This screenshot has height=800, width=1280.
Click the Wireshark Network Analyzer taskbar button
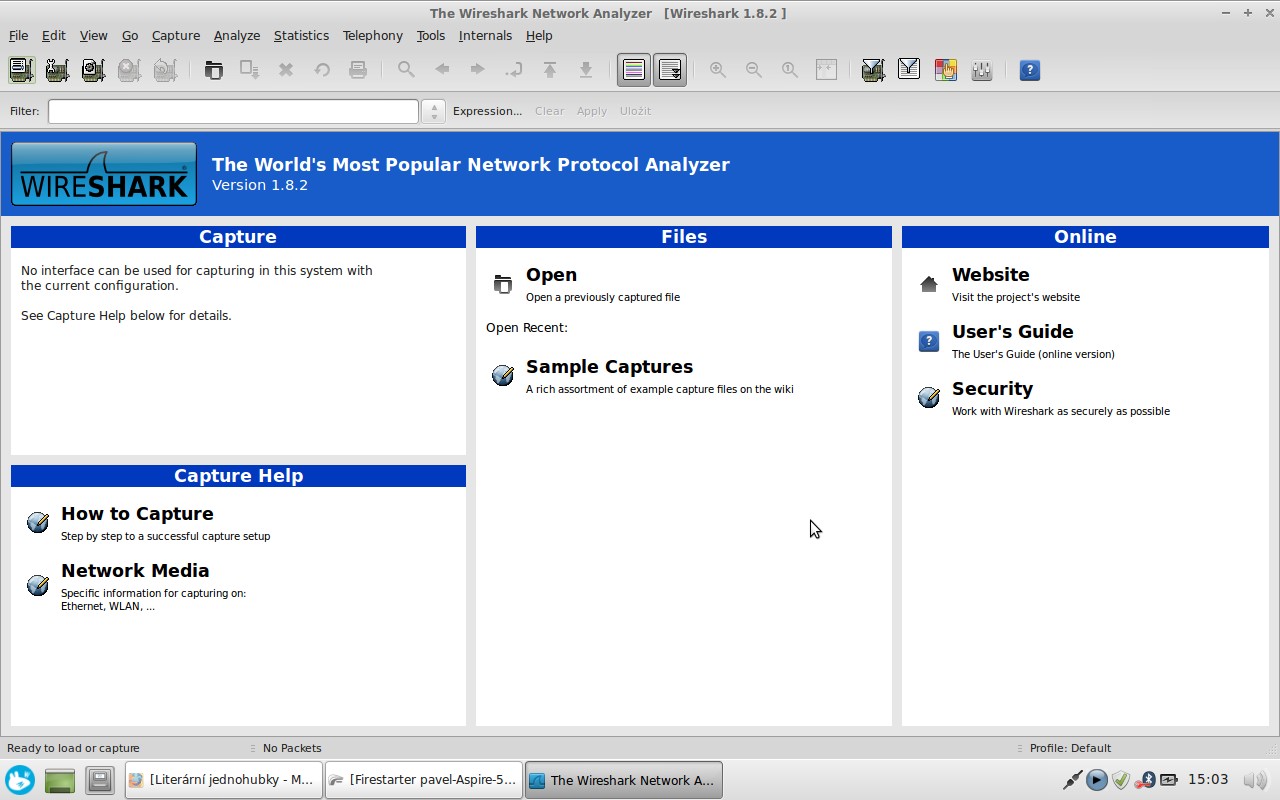pyautogui.click(x=624, y=780)
